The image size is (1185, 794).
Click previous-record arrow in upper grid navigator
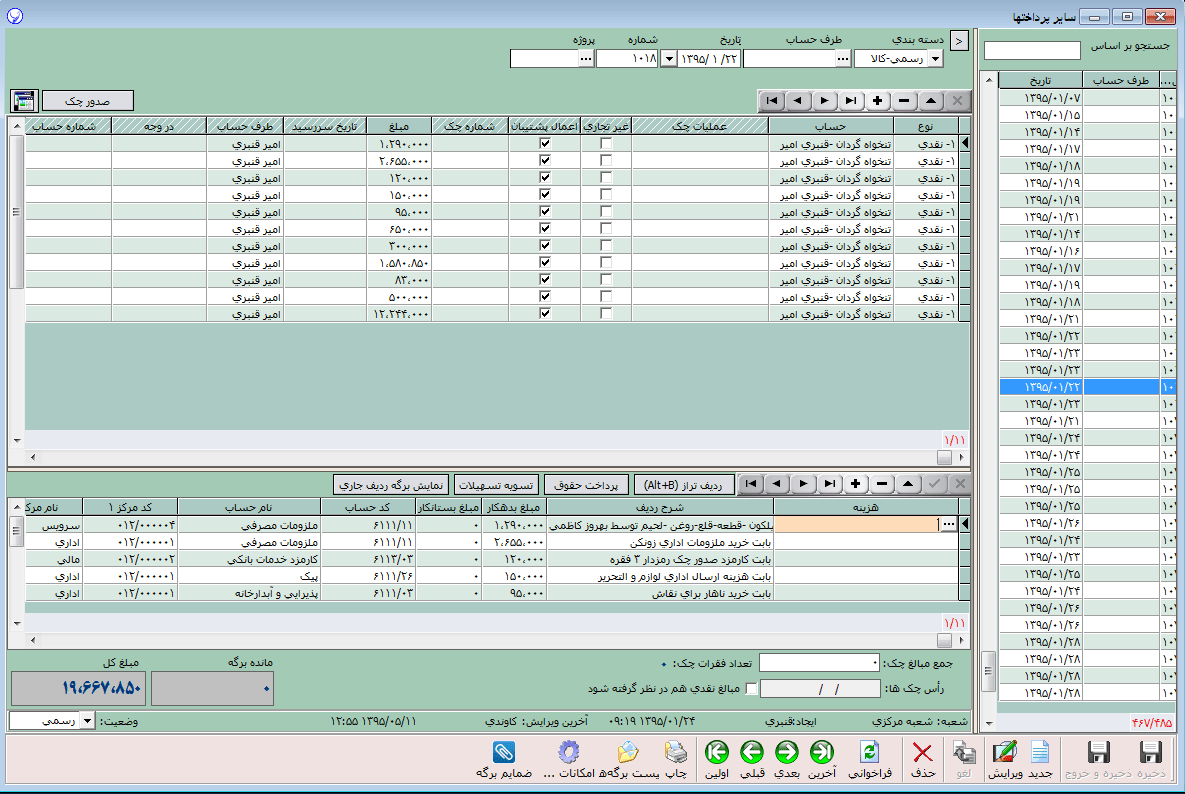click(798, 100)
